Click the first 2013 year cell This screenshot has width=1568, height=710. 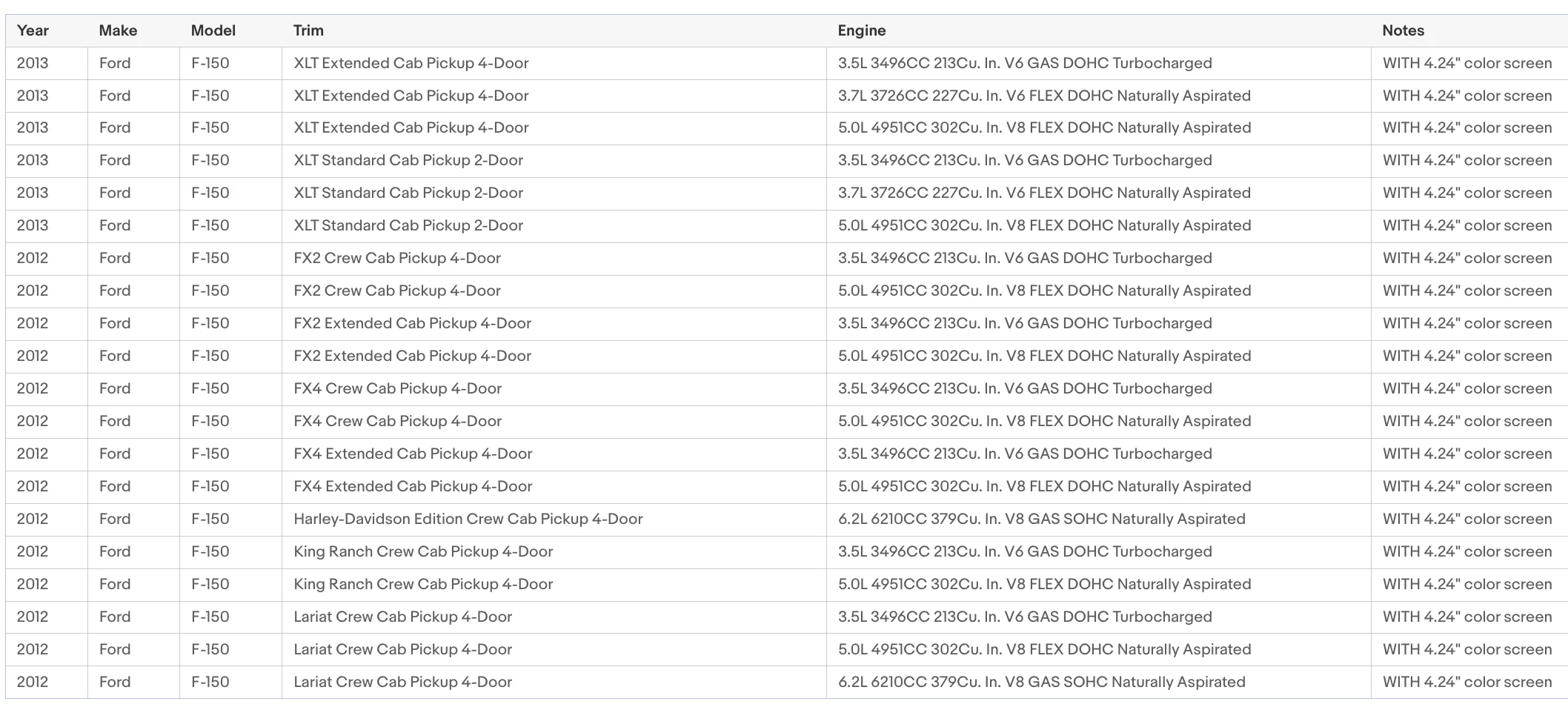(x=47, y=63)
